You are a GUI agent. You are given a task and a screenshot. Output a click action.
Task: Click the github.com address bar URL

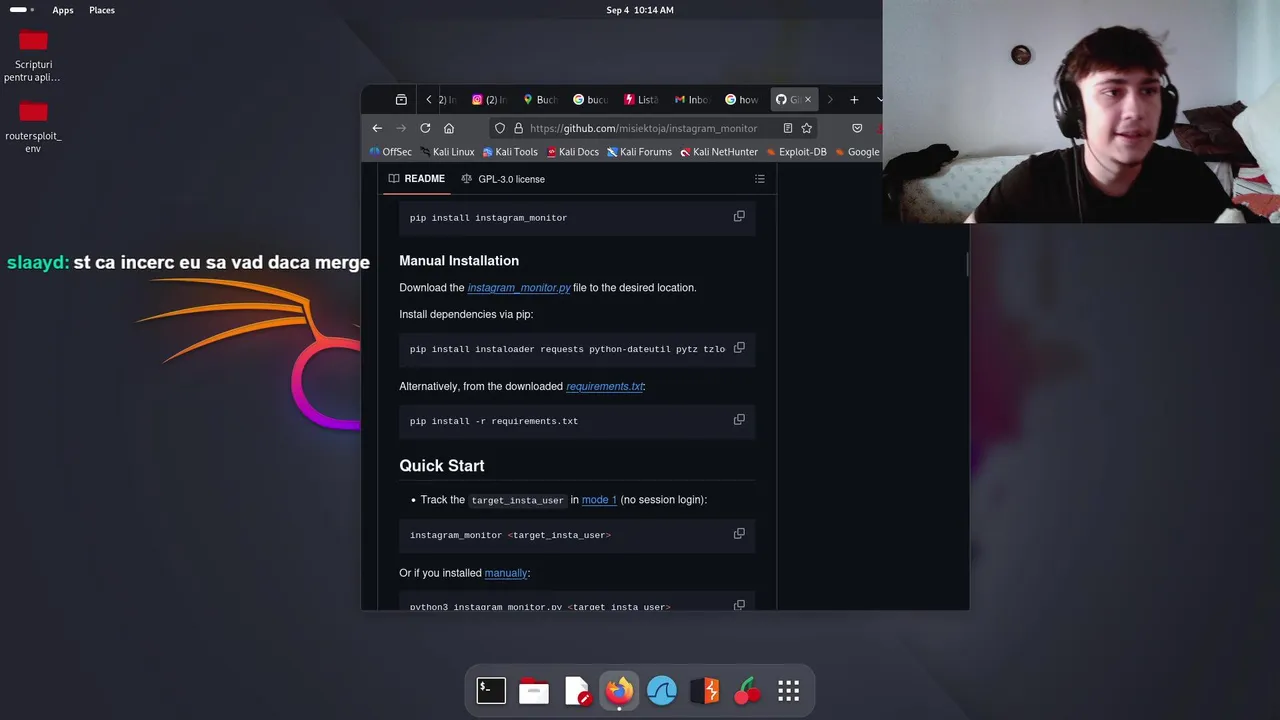(644, 128)
